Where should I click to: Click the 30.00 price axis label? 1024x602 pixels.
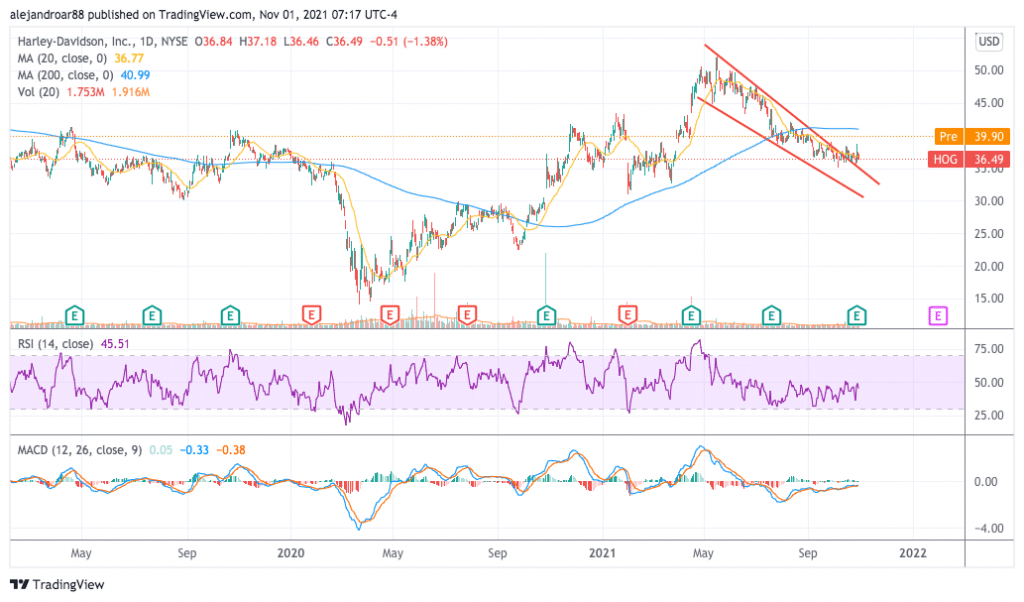(x=989, y=201)
